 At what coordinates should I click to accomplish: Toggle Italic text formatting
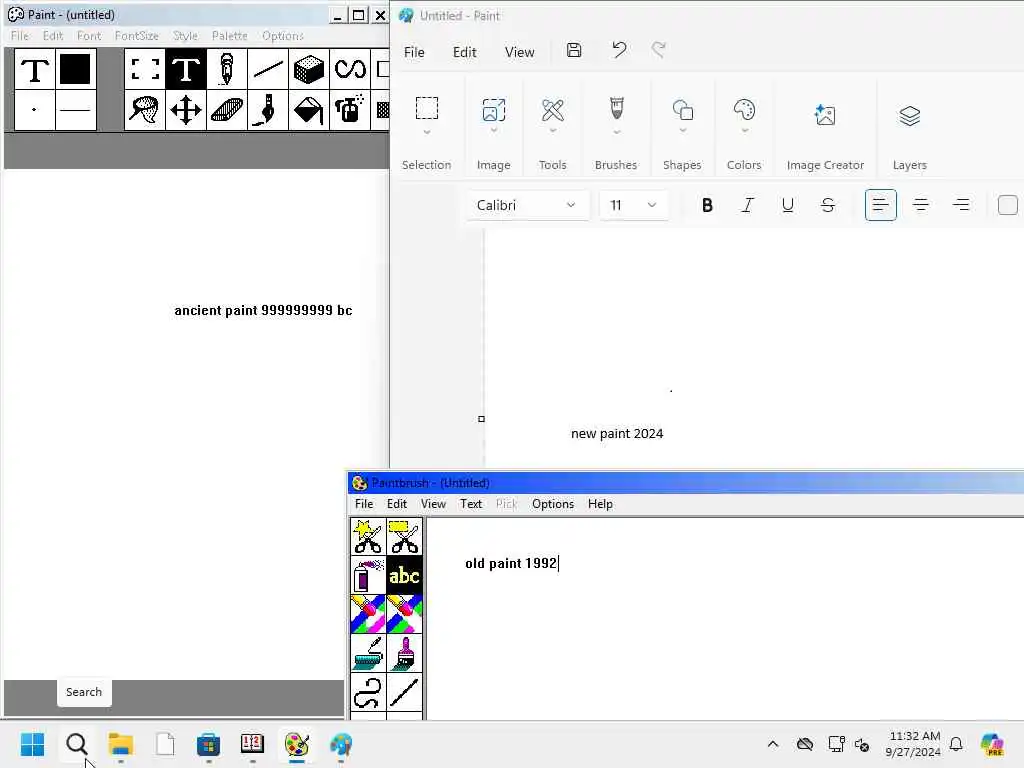point(747,205)
